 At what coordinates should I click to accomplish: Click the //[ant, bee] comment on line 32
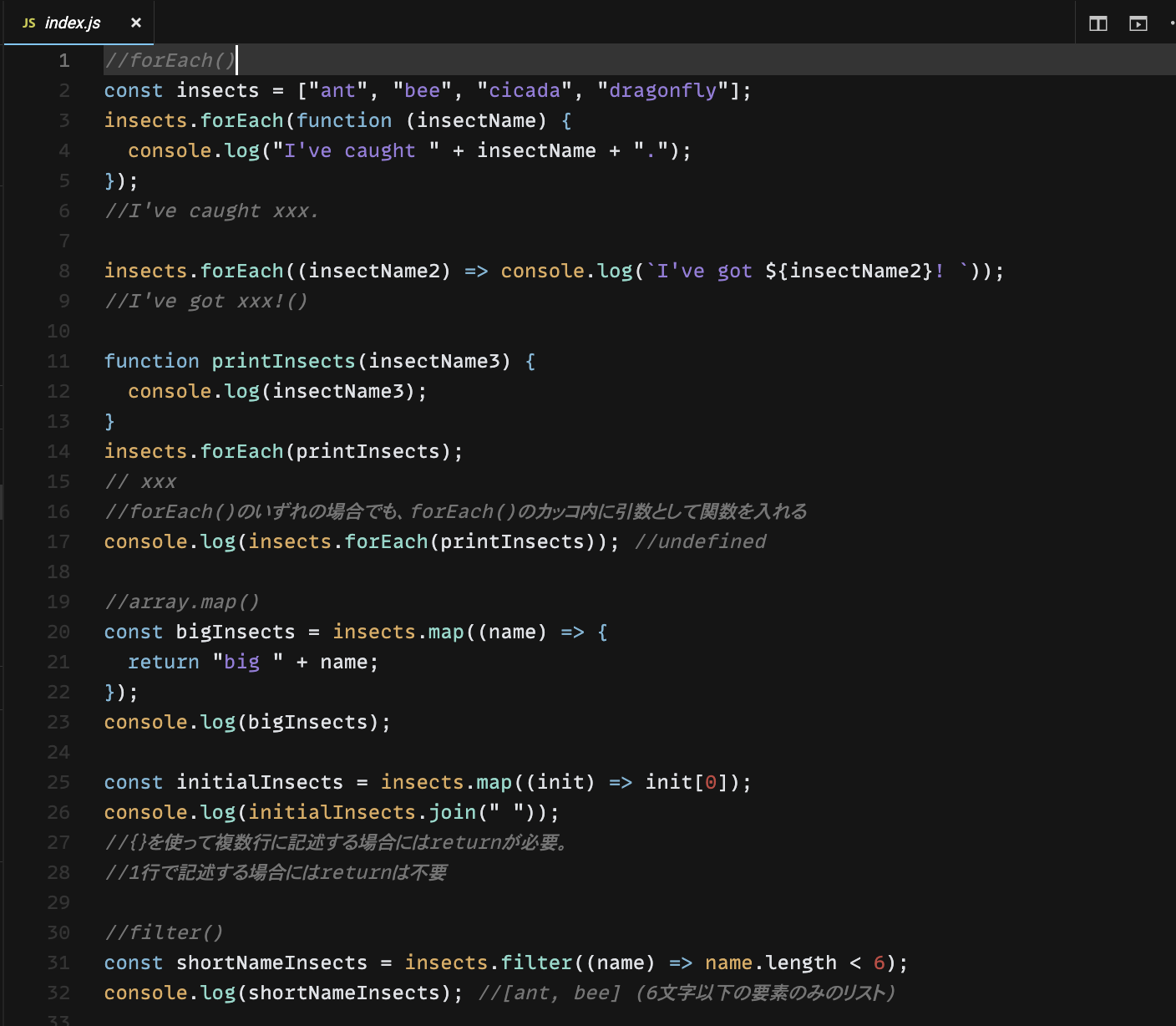click(x=687, y=993)
